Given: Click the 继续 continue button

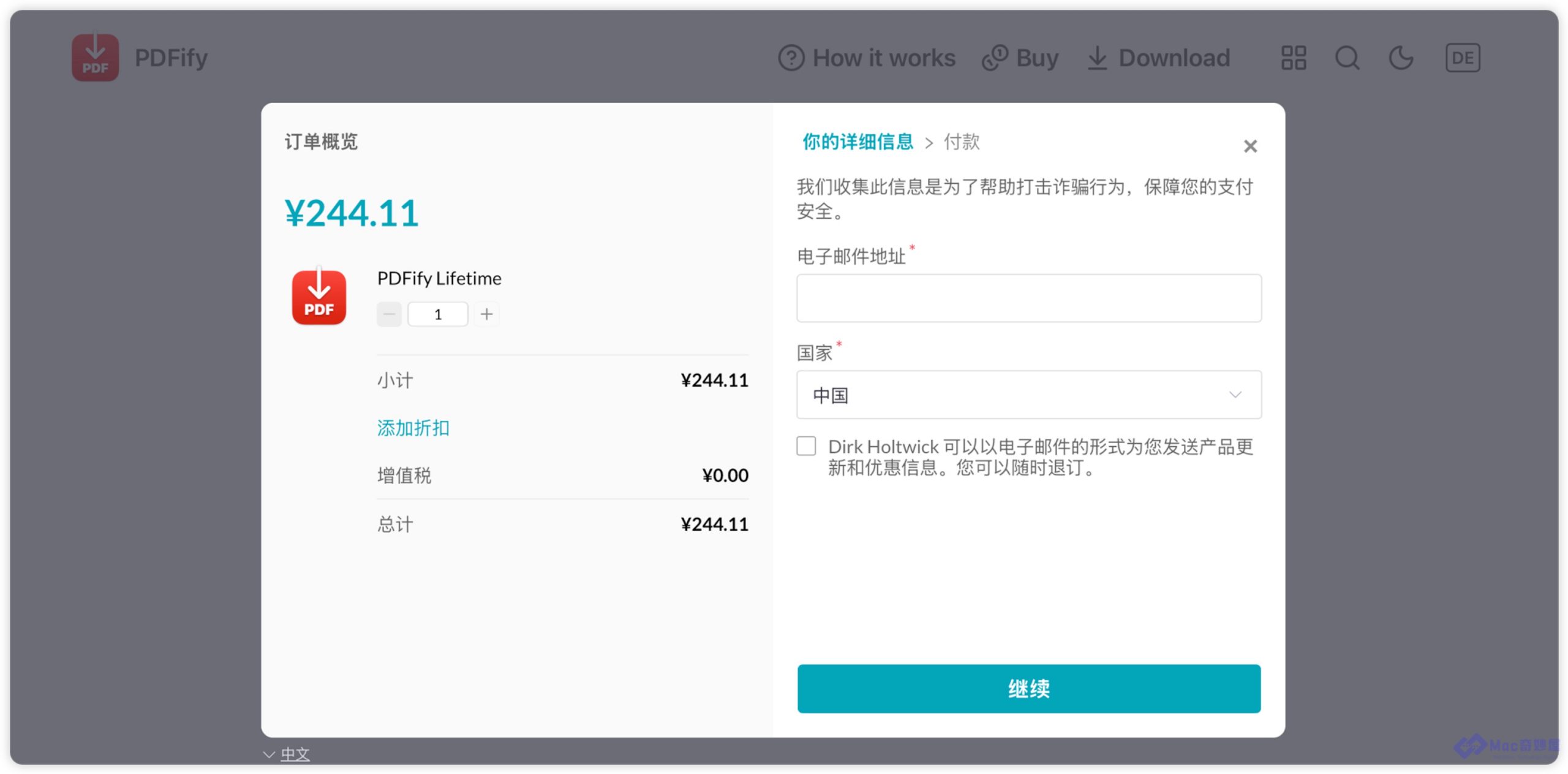Looking at the screenshot, I should pos(1028,688).
